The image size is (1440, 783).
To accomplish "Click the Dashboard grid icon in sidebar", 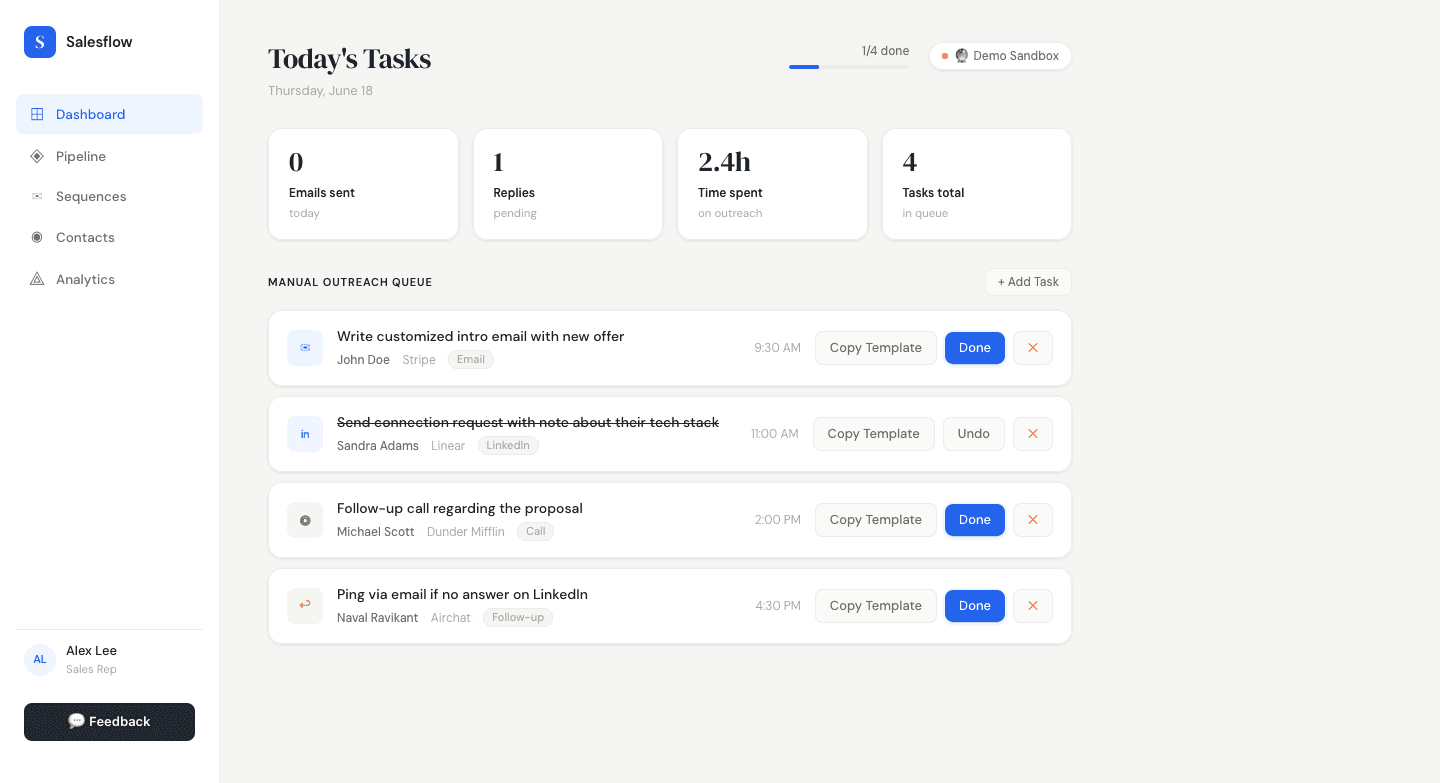I will click(37, 114).
